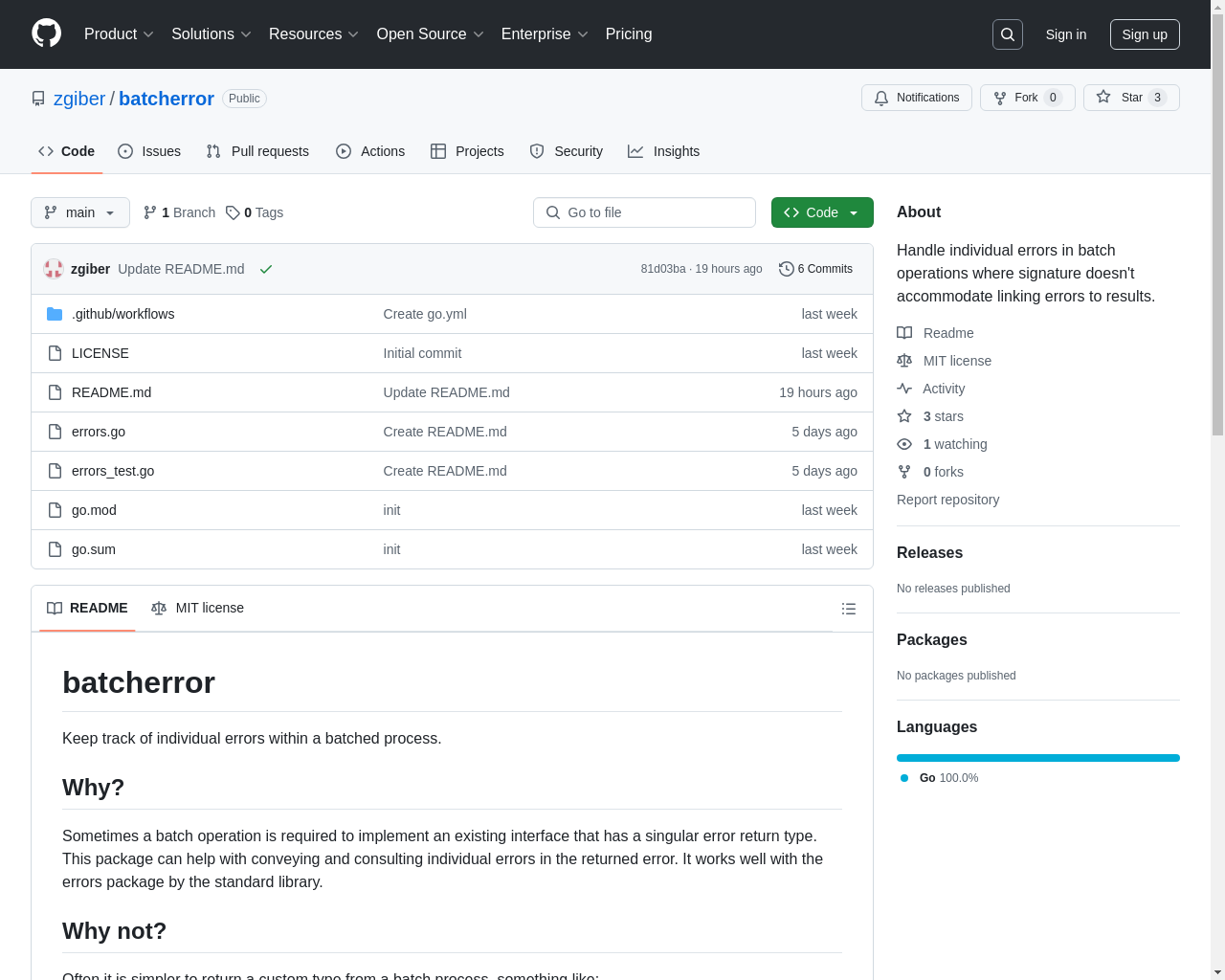The image size is (1225, 980).
Task: Expand the Enterprise menu
Action: click(545, 34)
